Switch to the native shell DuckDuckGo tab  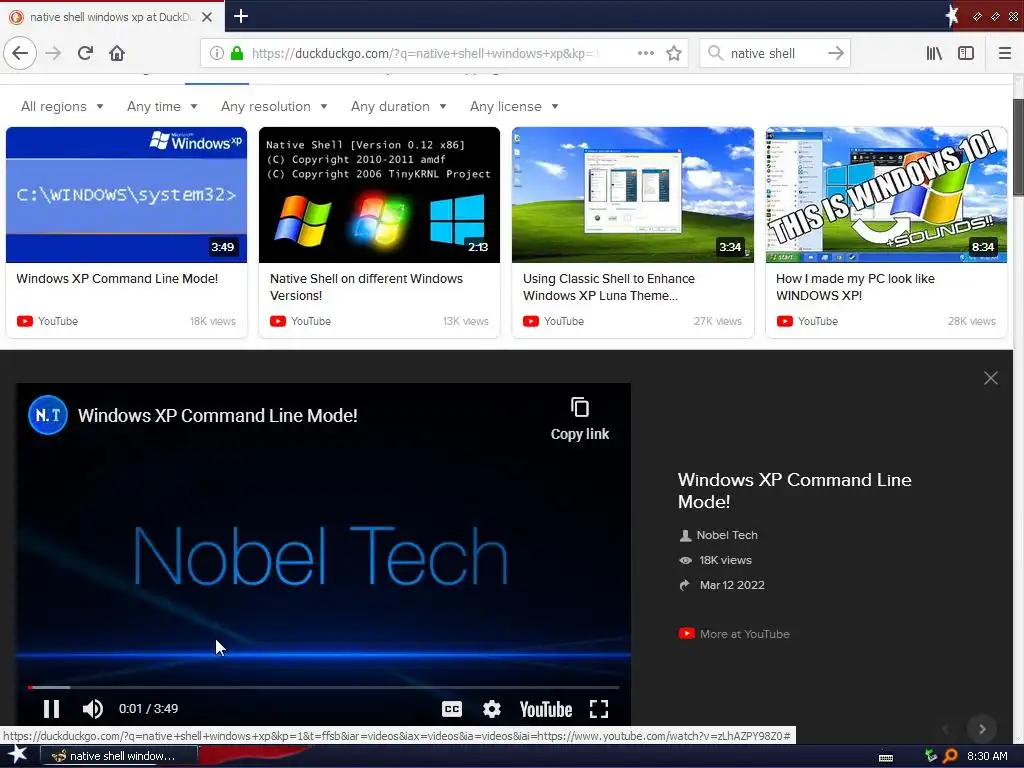click(112, 17)
